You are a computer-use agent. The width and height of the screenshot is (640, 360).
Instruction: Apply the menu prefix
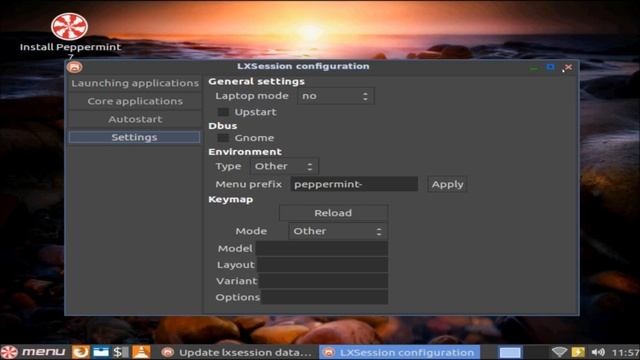point(447,184)
